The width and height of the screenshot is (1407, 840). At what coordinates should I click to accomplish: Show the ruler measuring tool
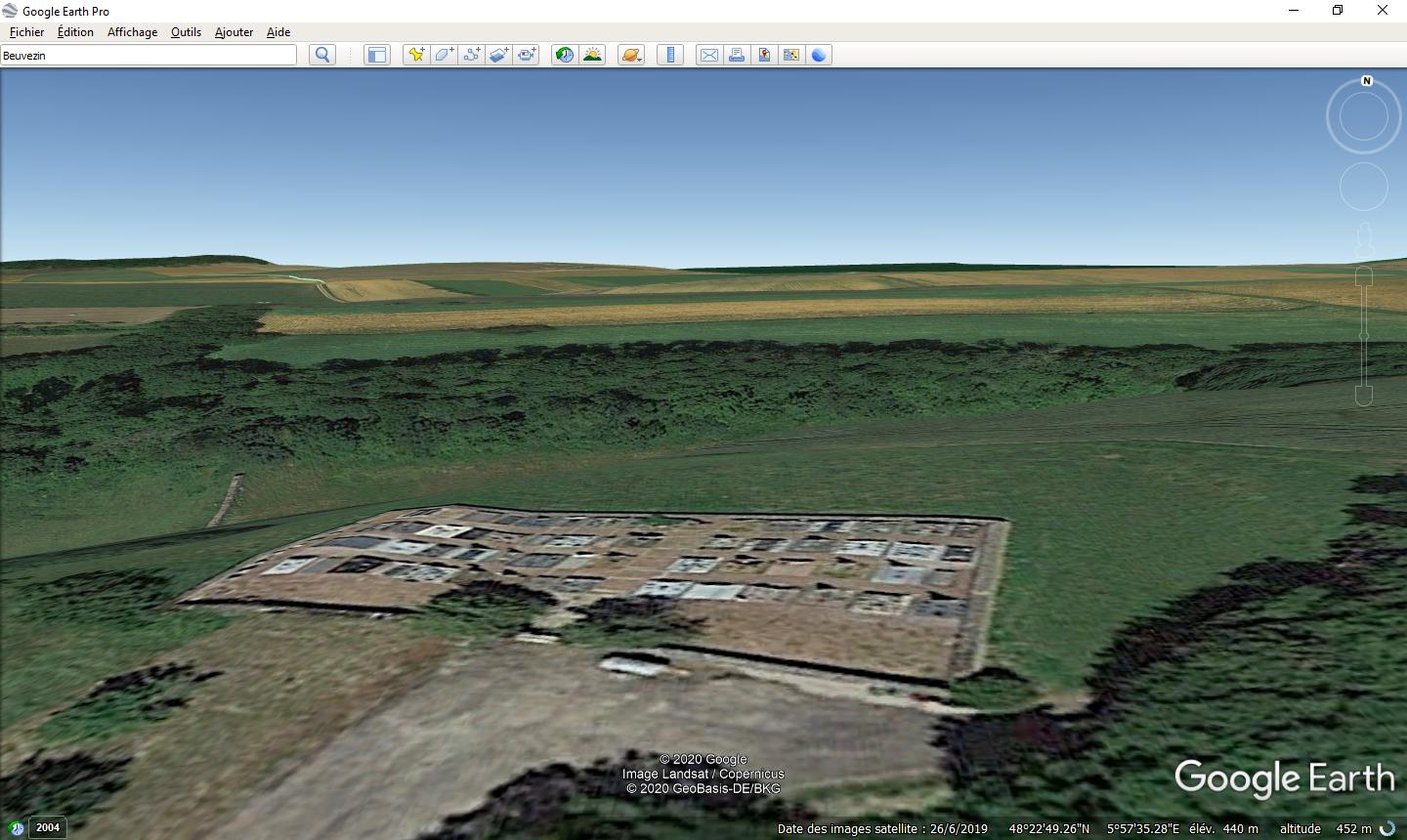click(x=670, y=55)
